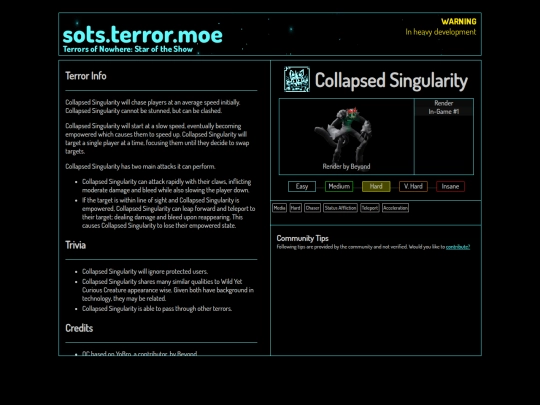Click the small Hard tag

(x=295, y=208)
